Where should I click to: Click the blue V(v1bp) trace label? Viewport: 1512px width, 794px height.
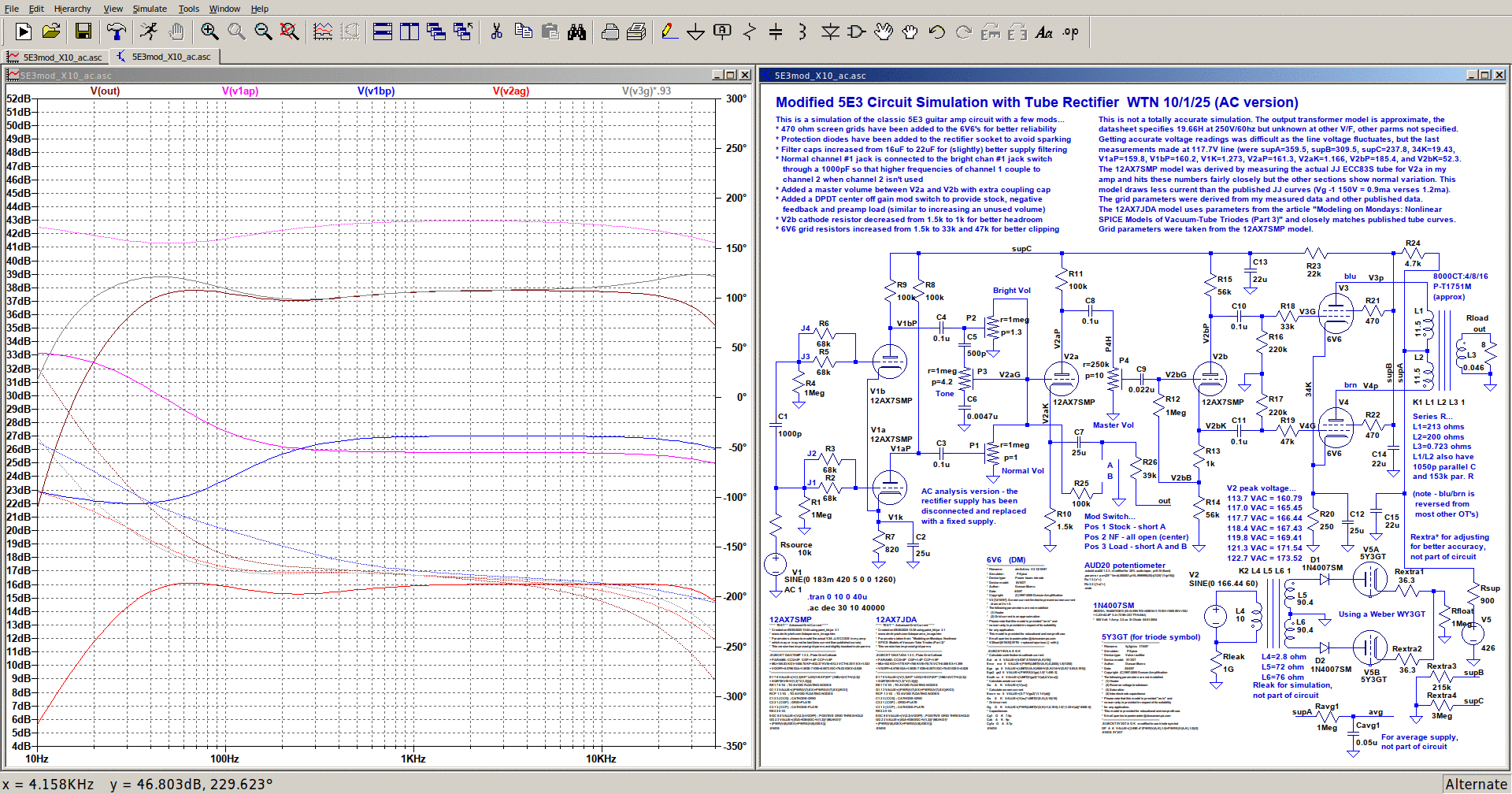pos(376,91)
